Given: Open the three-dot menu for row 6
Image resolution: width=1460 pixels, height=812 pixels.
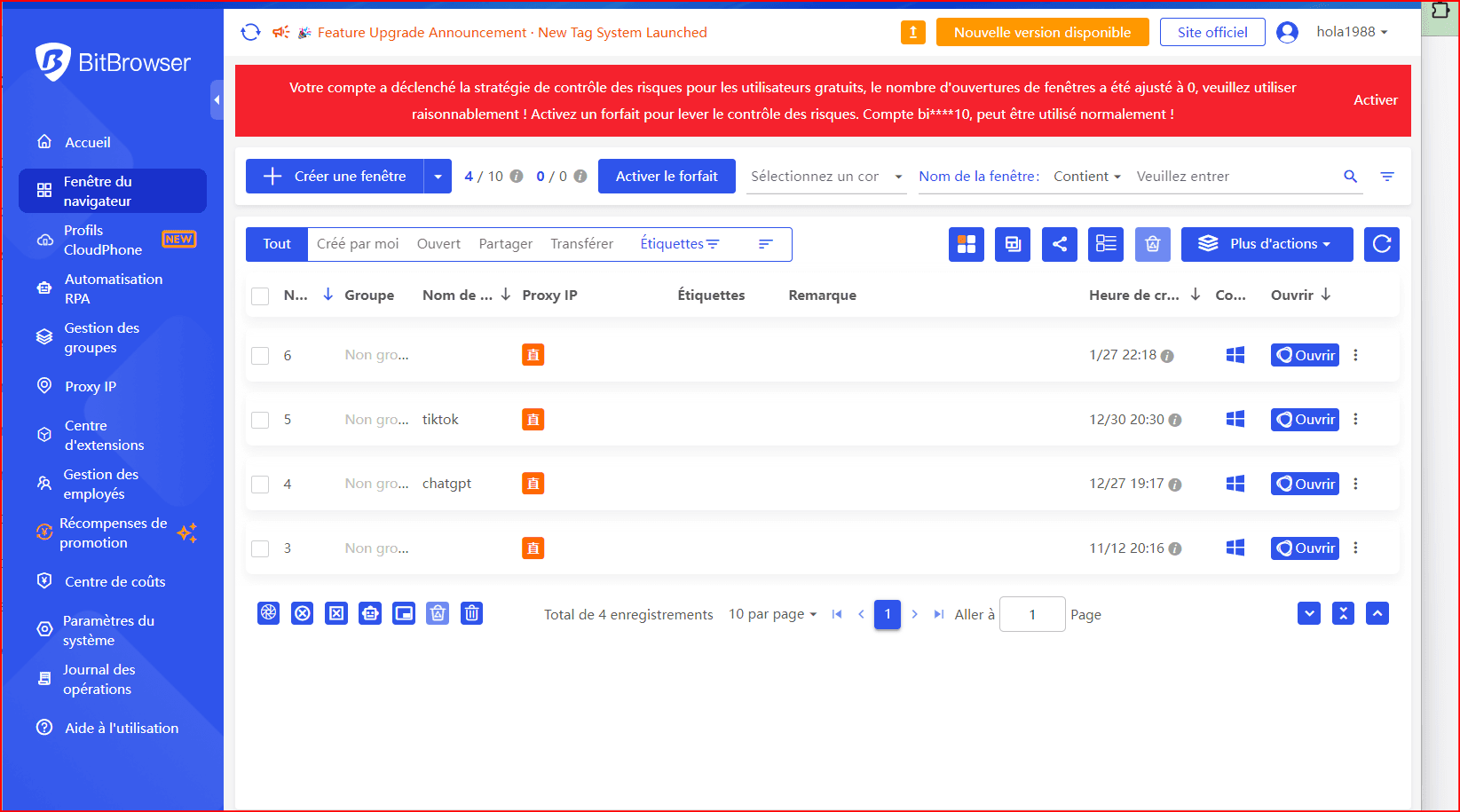Looking at the screenshot, I should coord(1355,355).
